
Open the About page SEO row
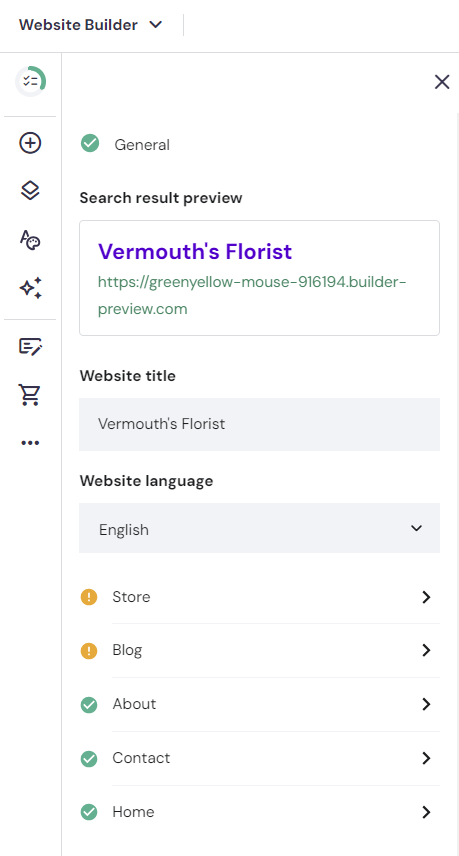click(260, 704)
